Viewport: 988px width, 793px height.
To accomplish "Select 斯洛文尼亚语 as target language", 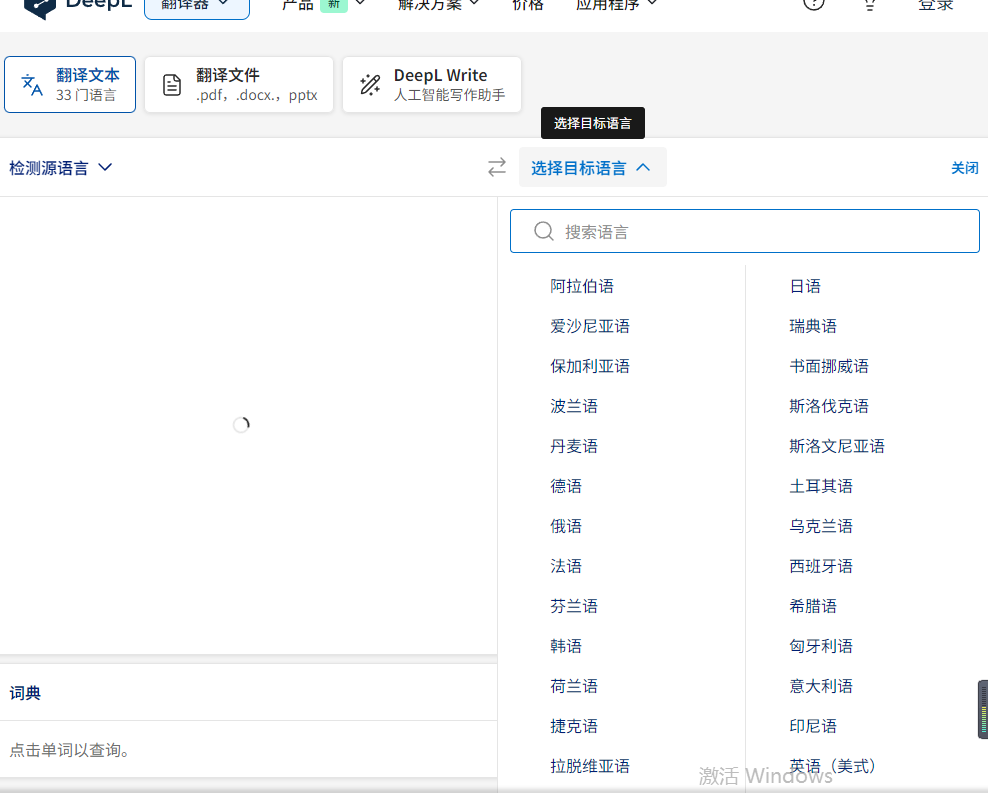I will [837, 446].
